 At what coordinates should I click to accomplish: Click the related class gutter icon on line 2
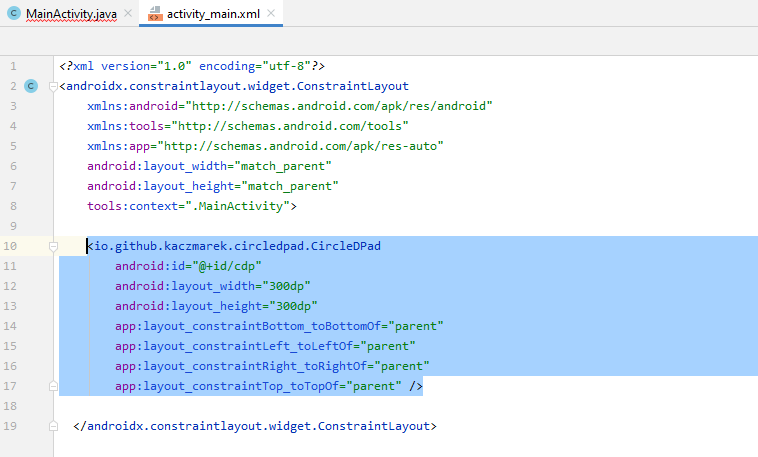pos(31,86)
